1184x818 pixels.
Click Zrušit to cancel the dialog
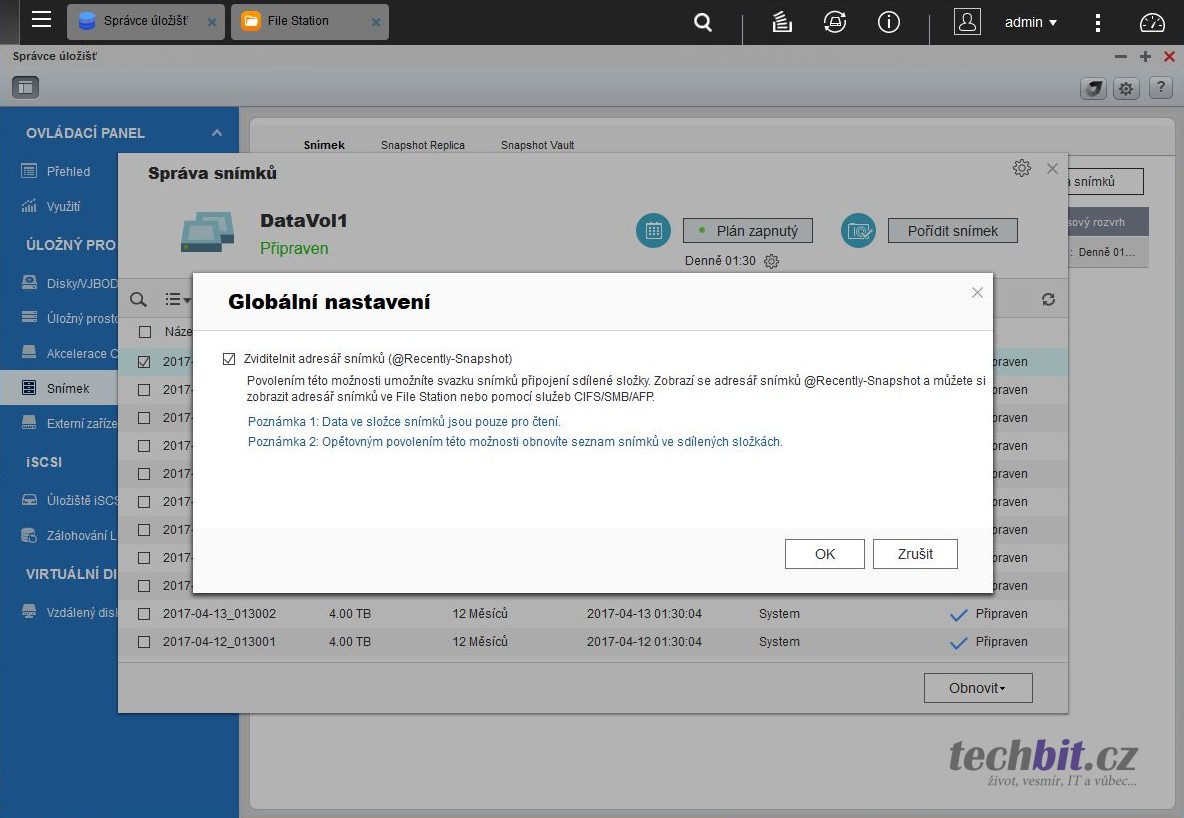[914, 554]
